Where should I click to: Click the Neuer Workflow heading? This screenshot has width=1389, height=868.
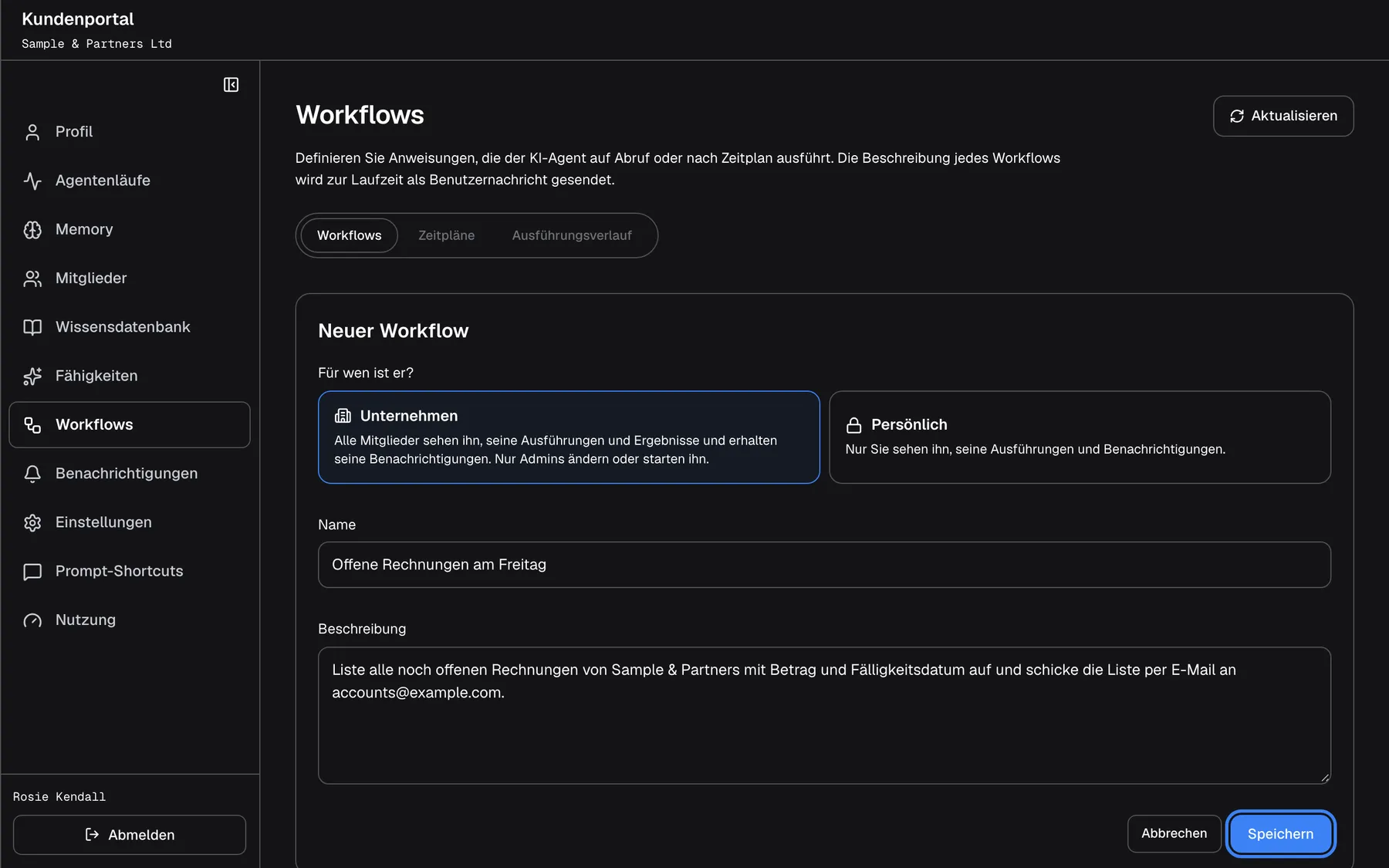(x=393, y=331)
